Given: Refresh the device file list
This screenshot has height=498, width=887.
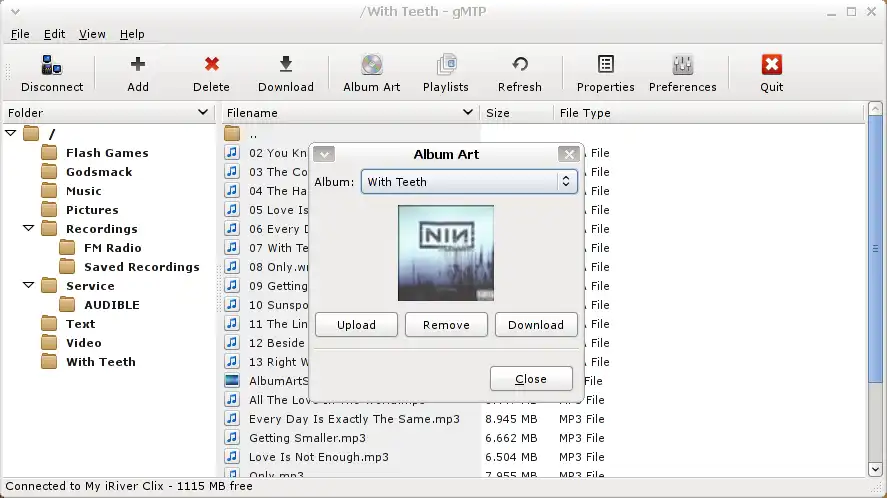Looking at the screenshot, I should [520, 64].
